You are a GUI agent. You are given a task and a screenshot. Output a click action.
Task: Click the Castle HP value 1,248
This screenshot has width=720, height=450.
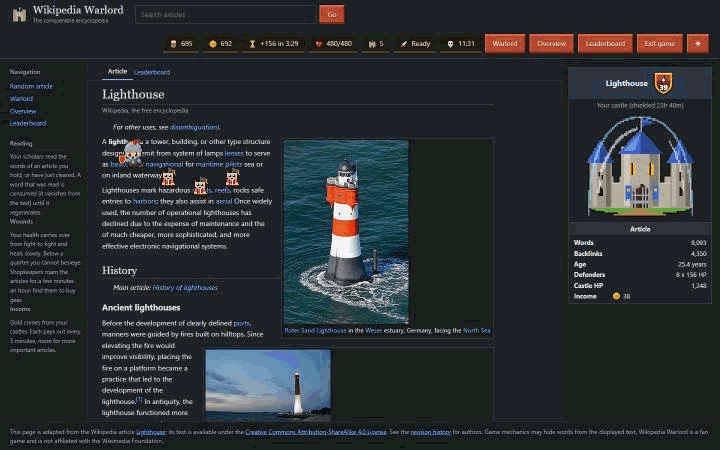tap(699, 286)
